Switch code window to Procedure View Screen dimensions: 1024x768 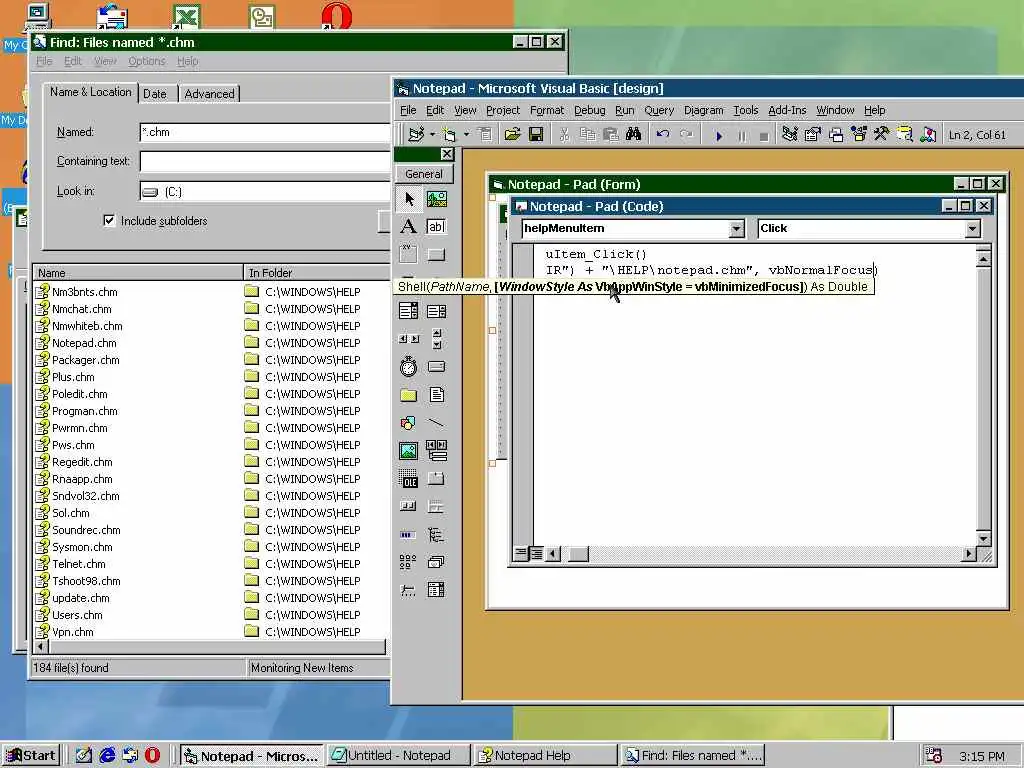tap(521, 554)
